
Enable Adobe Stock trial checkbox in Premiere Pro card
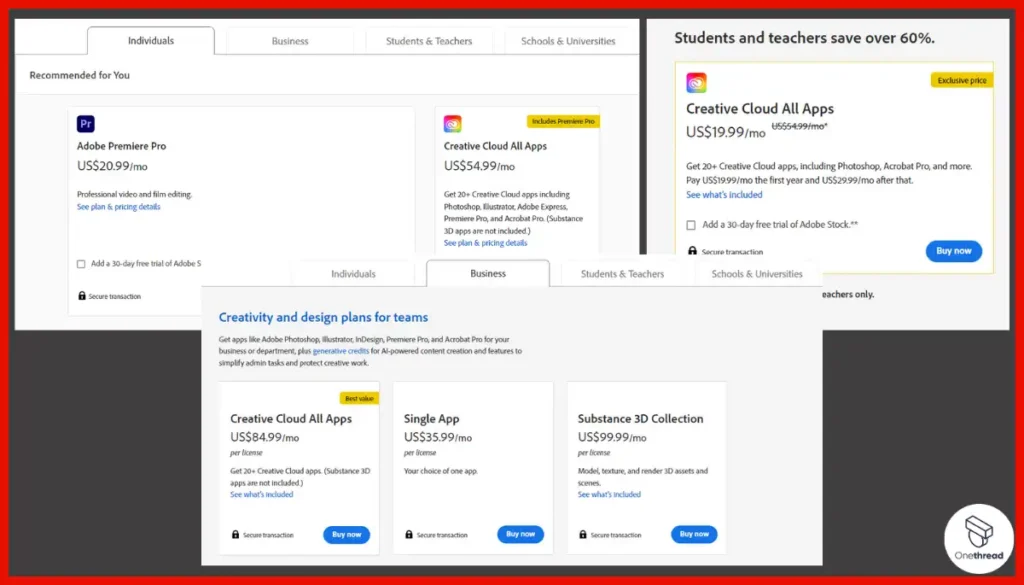coord(81,264)
